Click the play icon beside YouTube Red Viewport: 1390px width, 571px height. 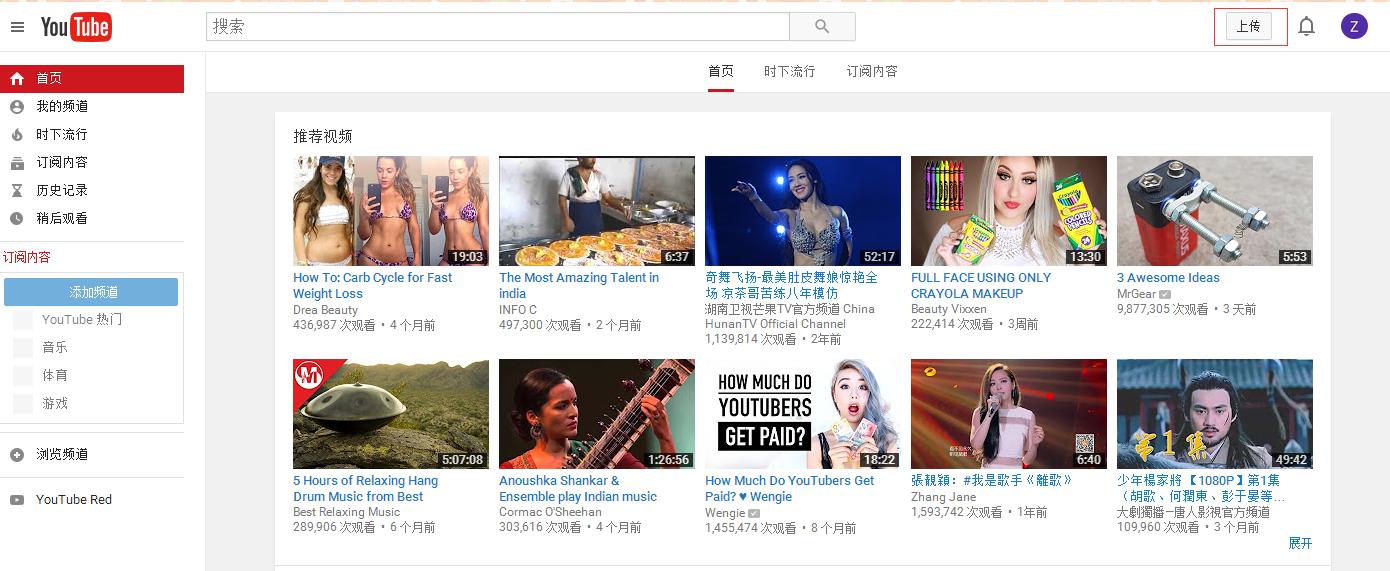pos(17,500)
